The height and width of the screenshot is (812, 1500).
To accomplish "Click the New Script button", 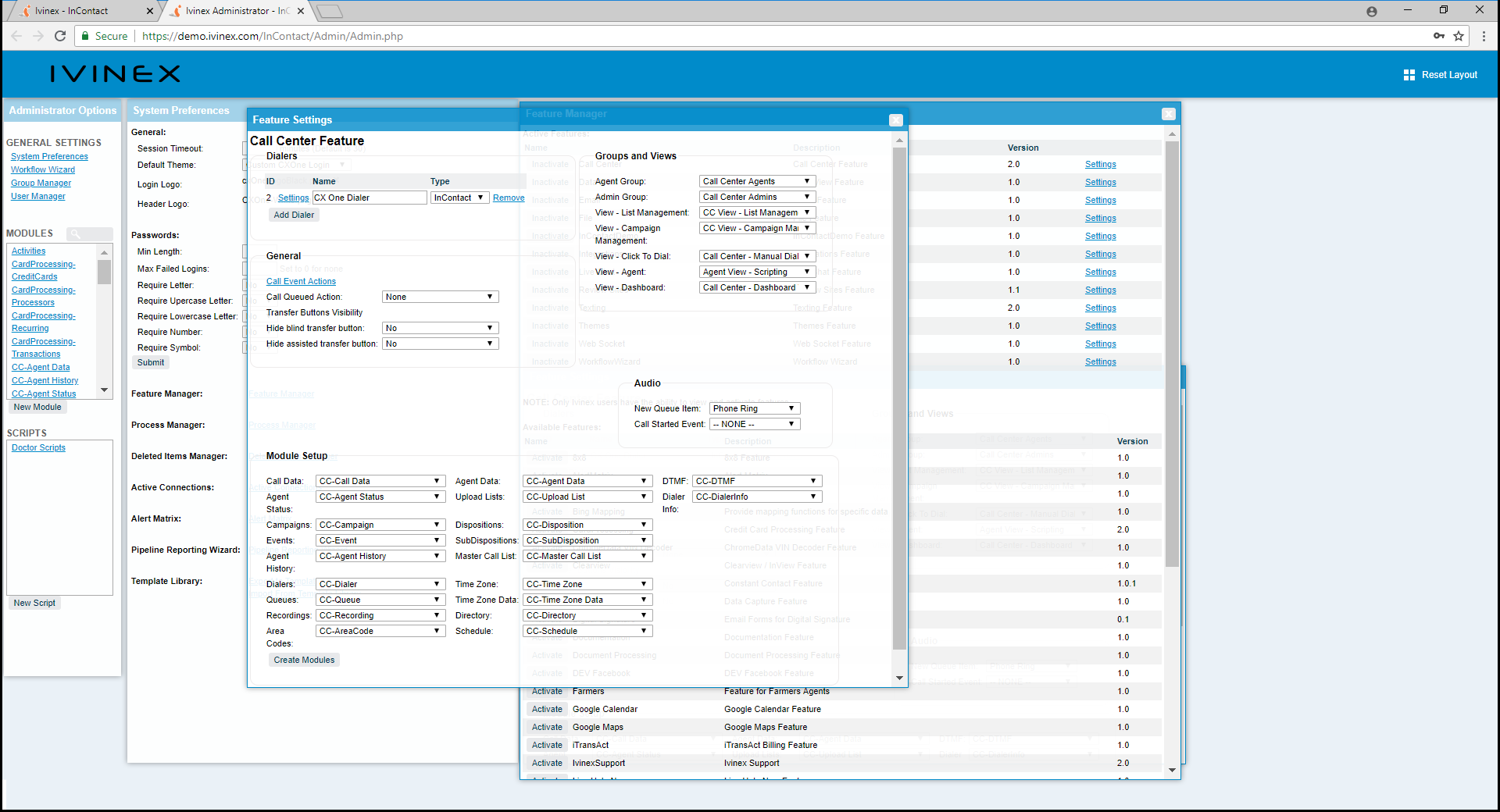I will click(x=34, y=603).
